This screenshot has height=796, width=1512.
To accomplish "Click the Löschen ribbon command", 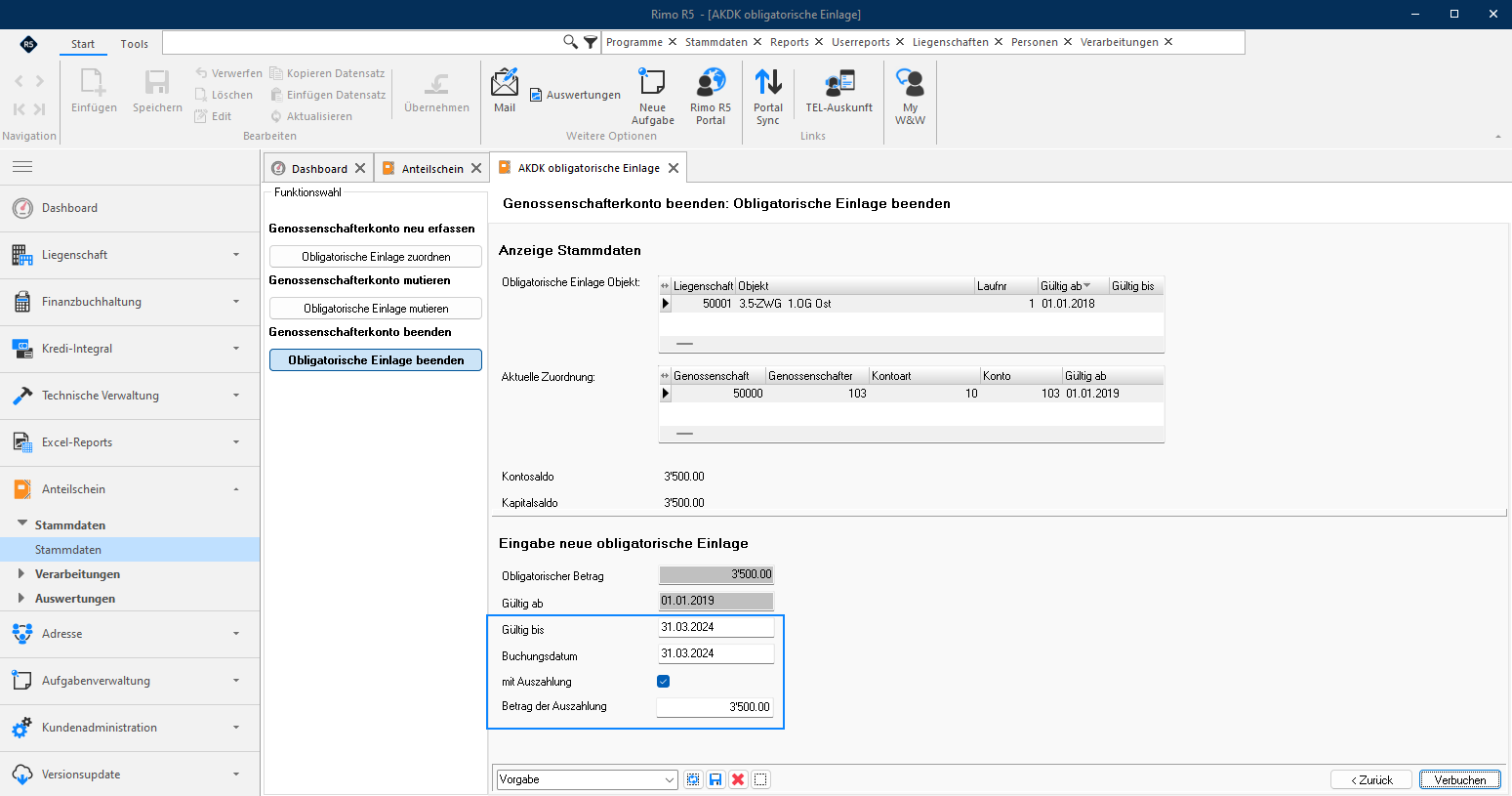I will [x=224, y=95].
